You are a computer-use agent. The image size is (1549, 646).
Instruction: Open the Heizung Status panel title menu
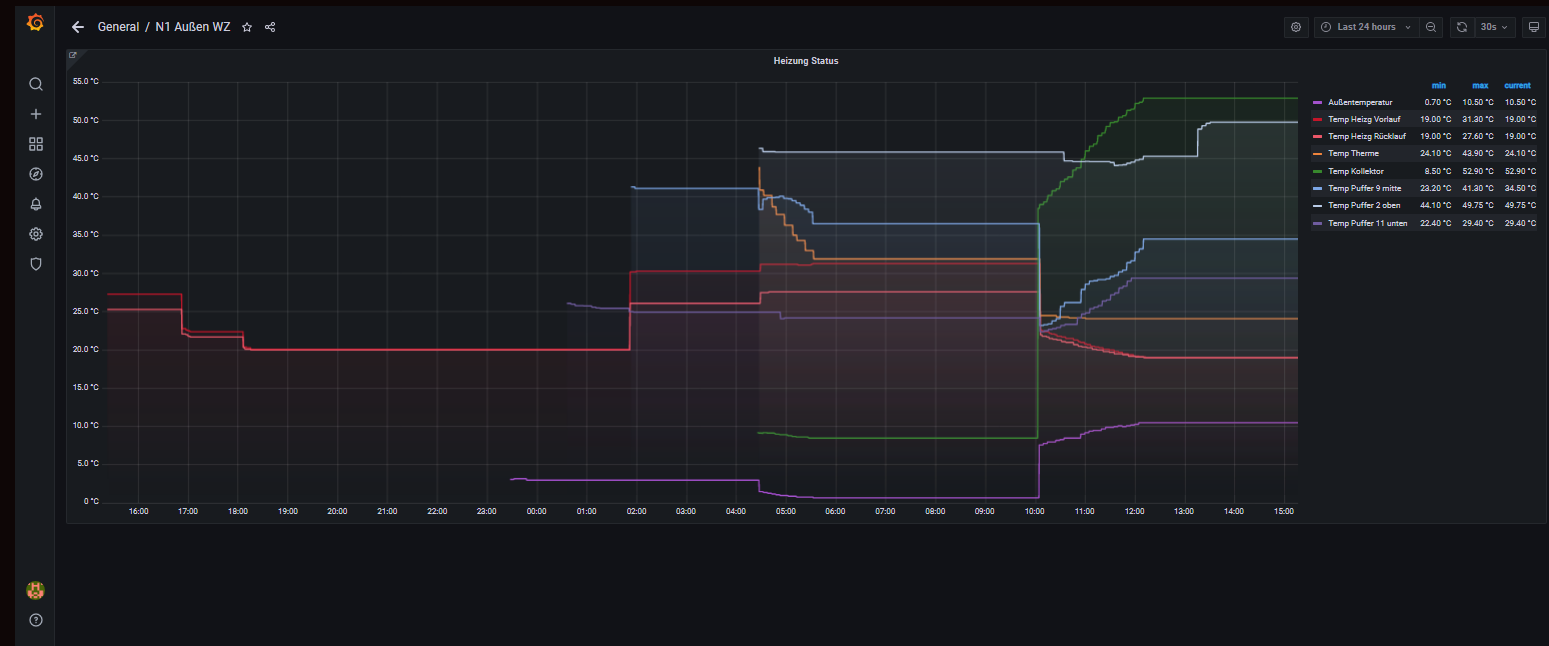pyautogui.click(x=806, y=61)
